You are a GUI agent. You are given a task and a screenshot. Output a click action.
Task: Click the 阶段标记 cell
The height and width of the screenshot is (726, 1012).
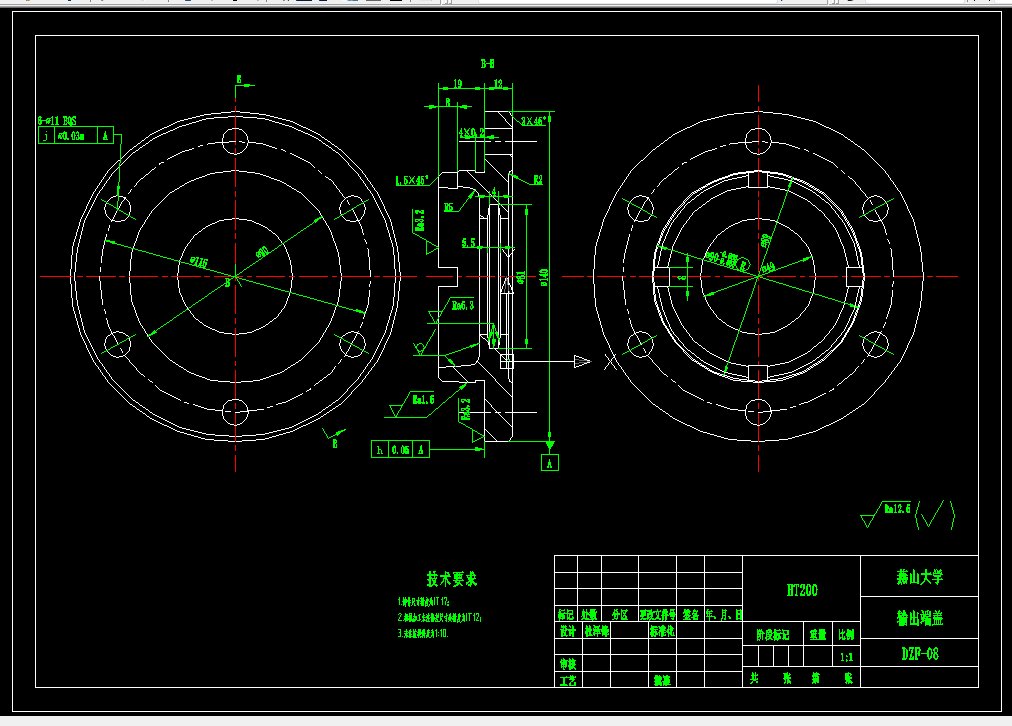(773, 634)
